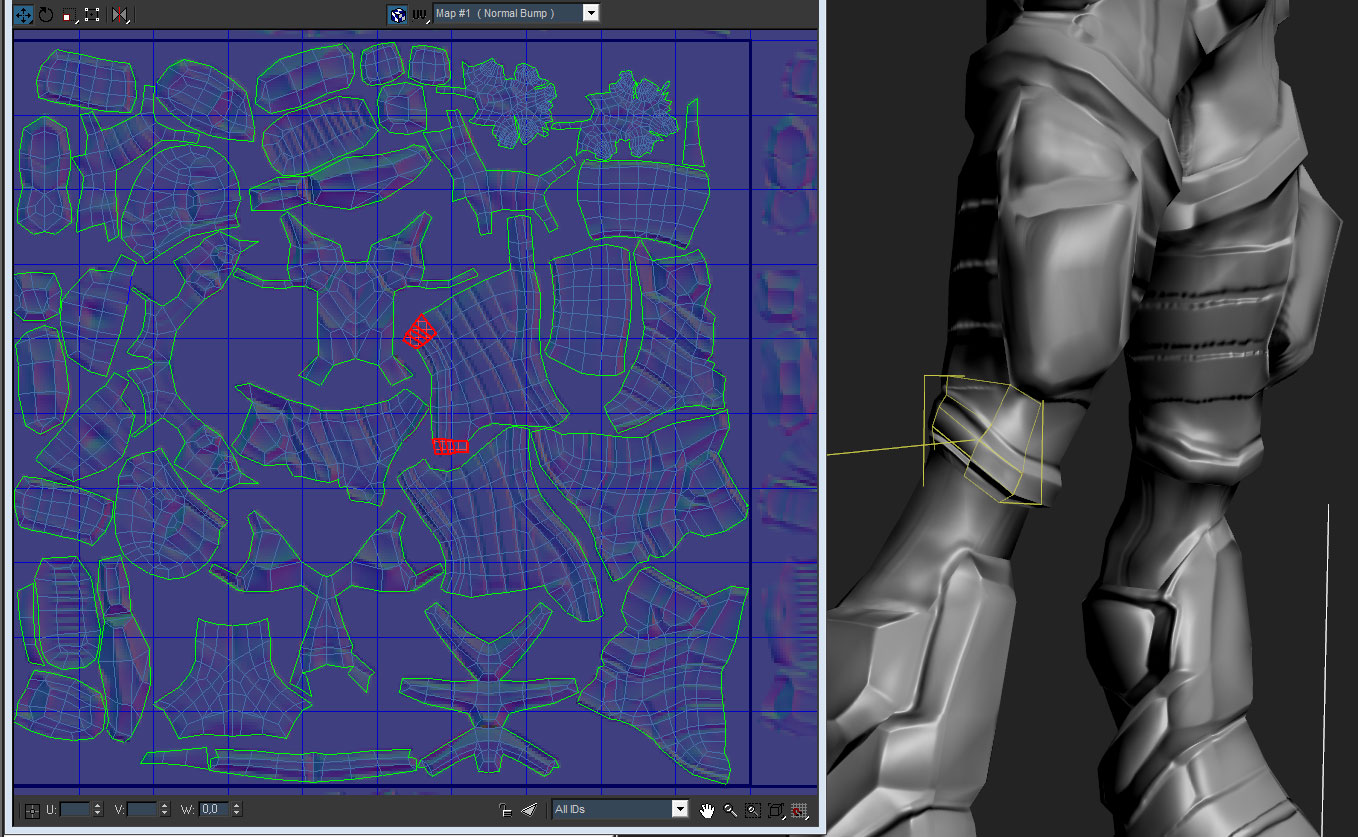
Task: Adjust the U coordinate spinner
Action: click(97, 809)
